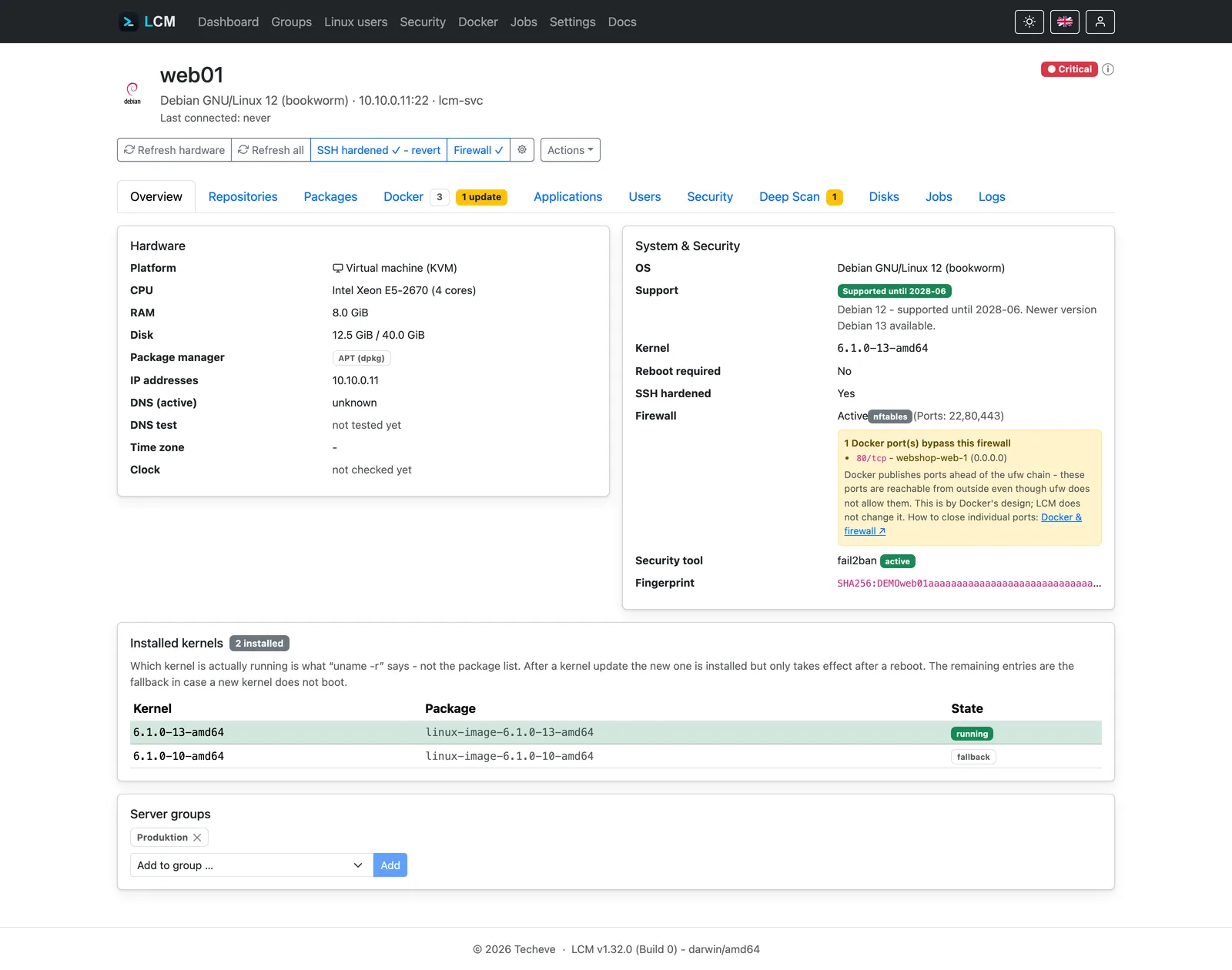Click the Debian distribution logo
Screen dimensions: 1232x970
click(132, 93)
